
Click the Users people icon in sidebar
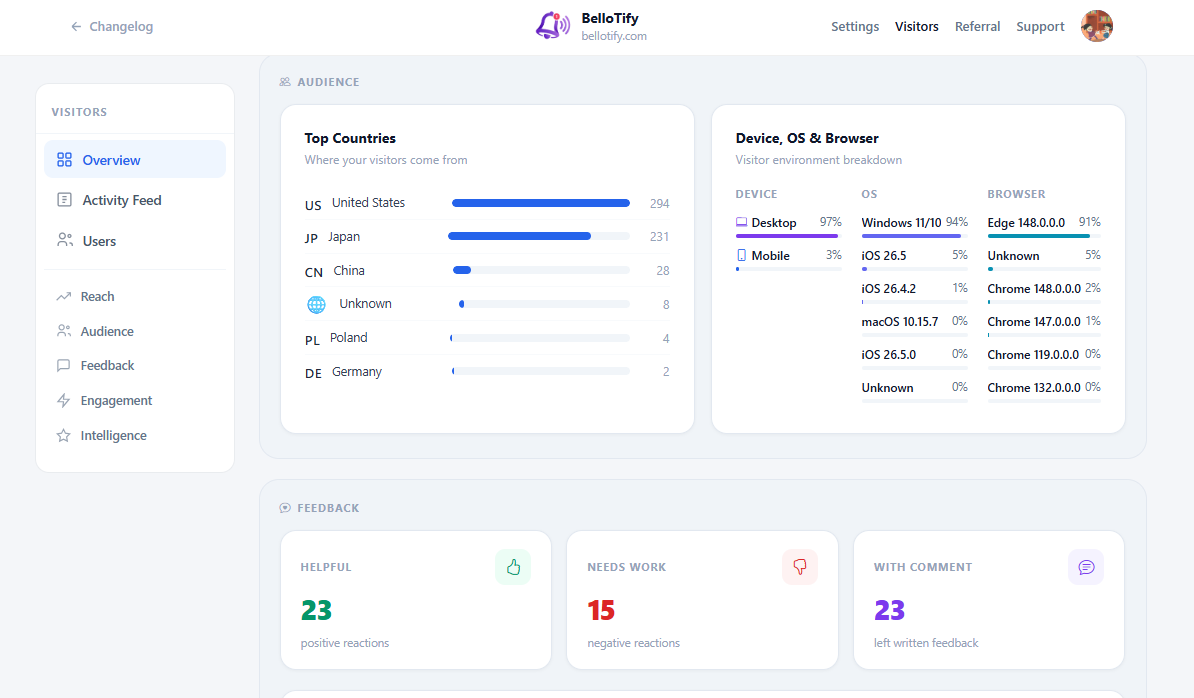(x=65, y=240)
